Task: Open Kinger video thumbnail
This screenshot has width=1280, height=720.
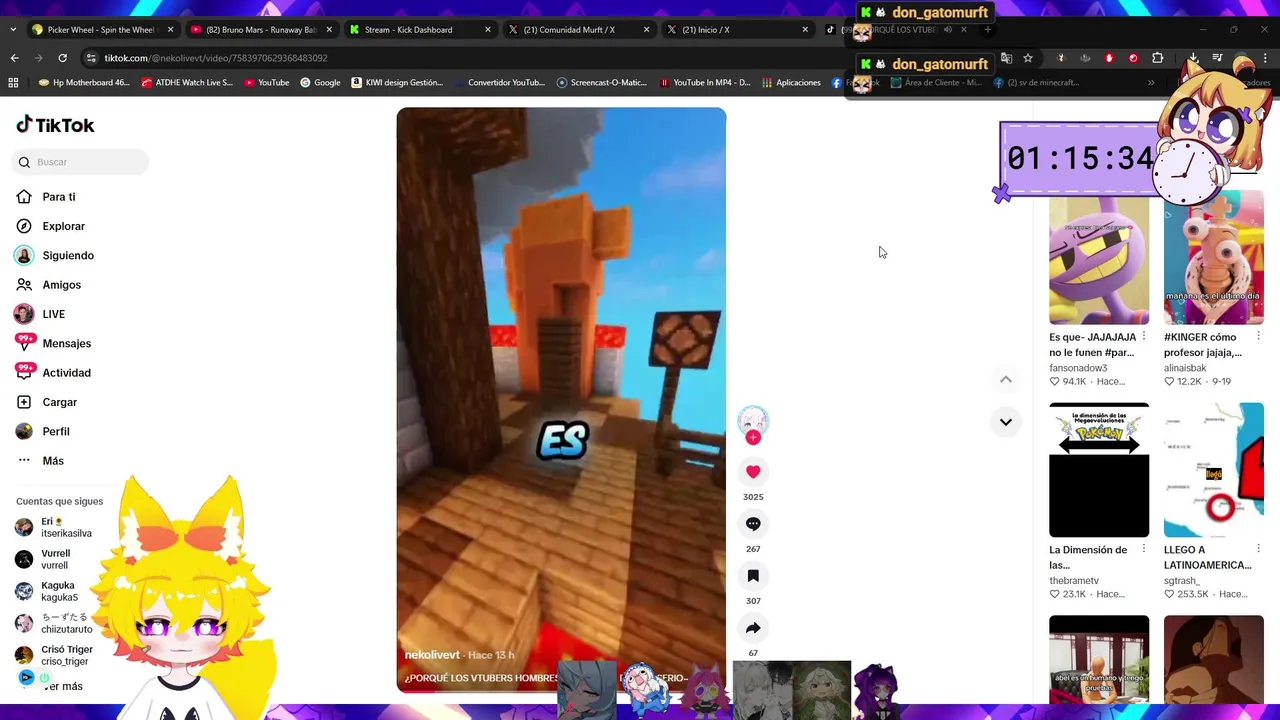Action: (x=1214, y=257)
